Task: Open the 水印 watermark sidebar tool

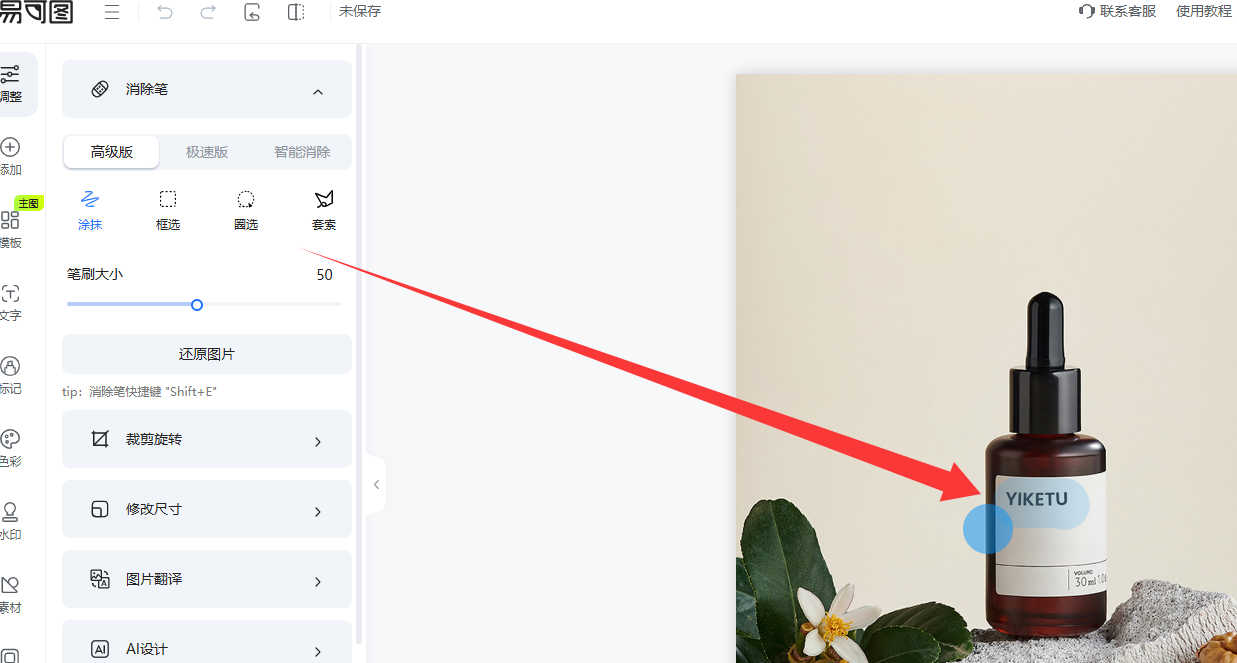Action: point(10,522)
